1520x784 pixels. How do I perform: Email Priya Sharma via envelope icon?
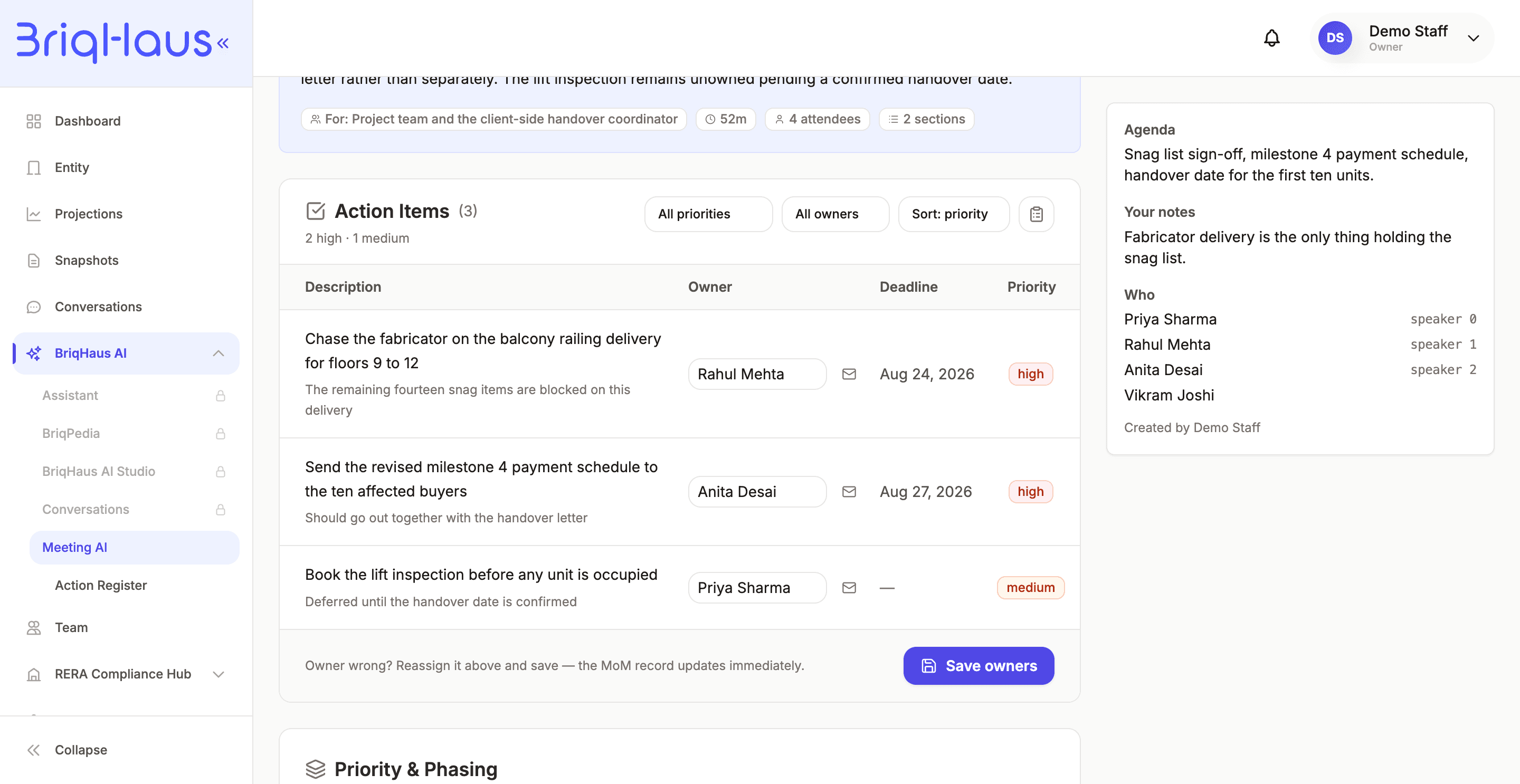849,588
